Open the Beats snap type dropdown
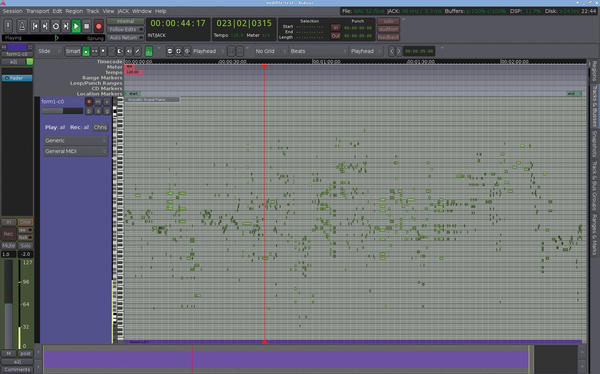The height and width of the screenshot is (374, 600). pyautogui.click(x=318, y=51)
